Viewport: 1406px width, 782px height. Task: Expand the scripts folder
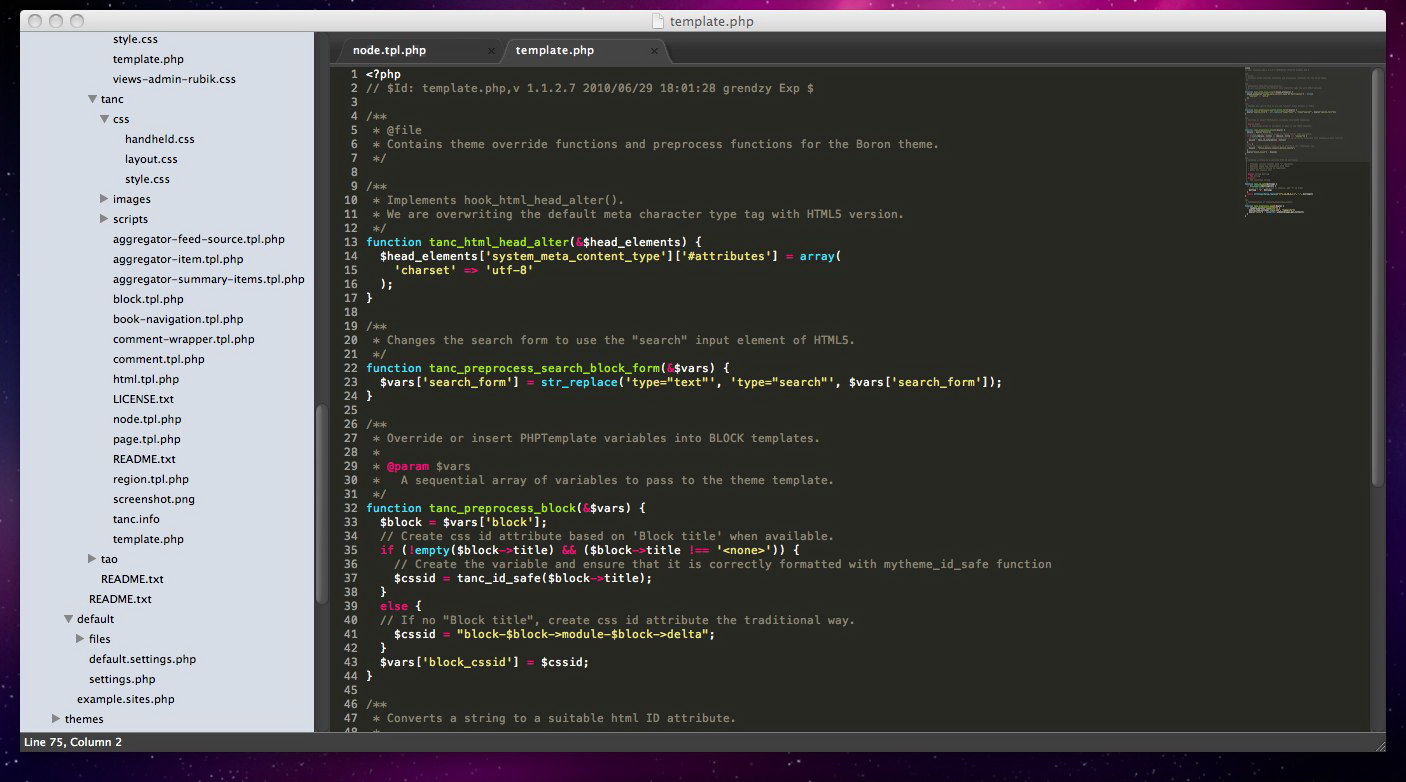[x=104, y=219]
